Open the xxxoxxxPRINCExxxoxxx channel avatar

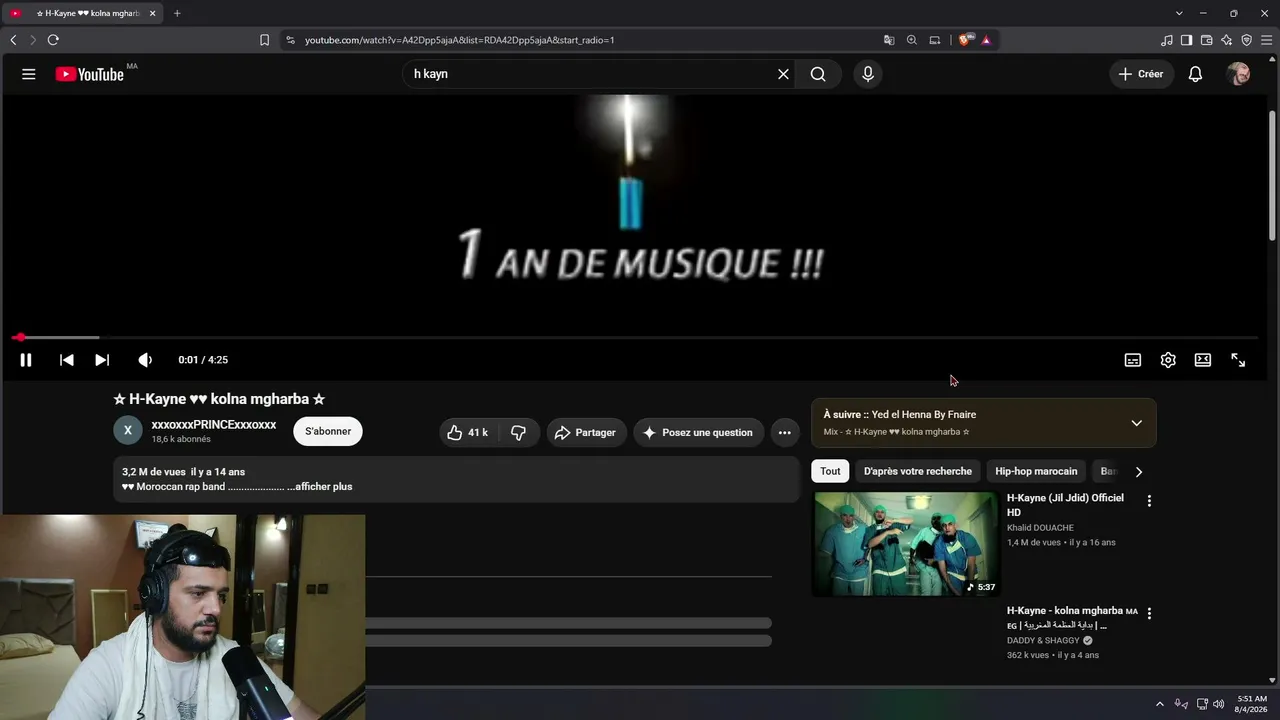click(127, 431)
